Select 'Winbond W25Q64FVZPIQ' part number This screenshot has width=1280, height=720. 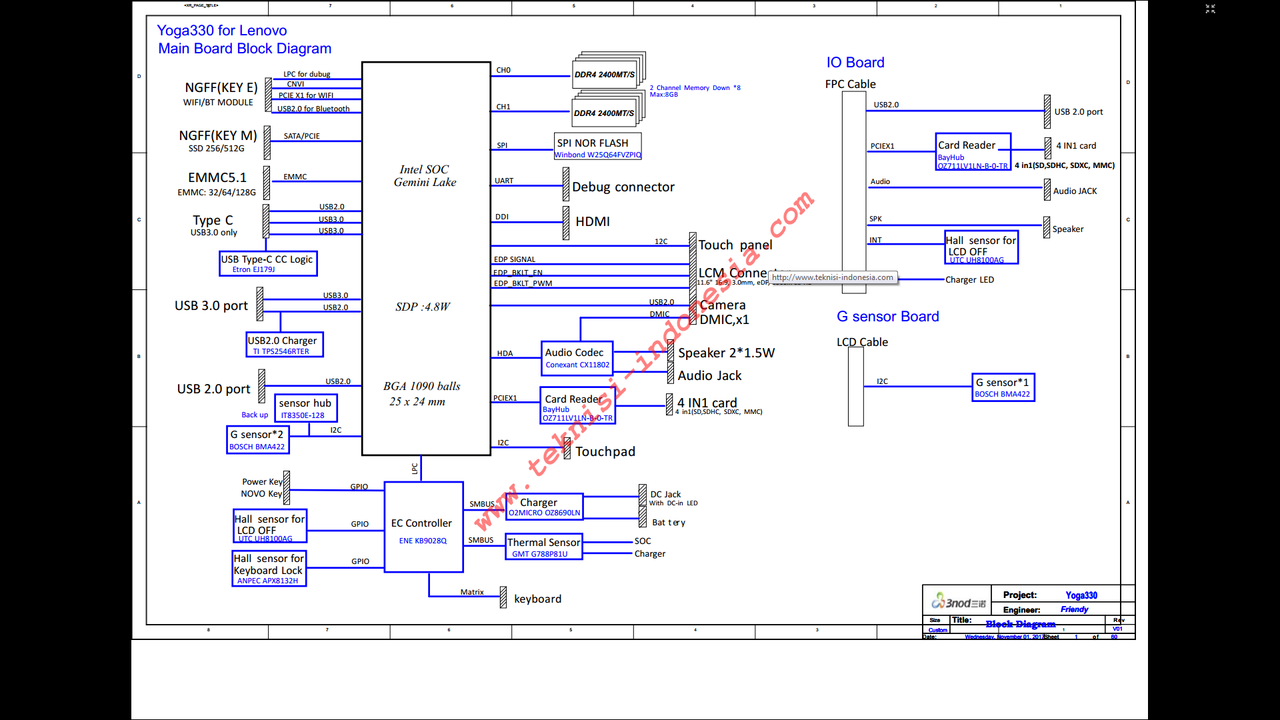(x=598, y=155)
